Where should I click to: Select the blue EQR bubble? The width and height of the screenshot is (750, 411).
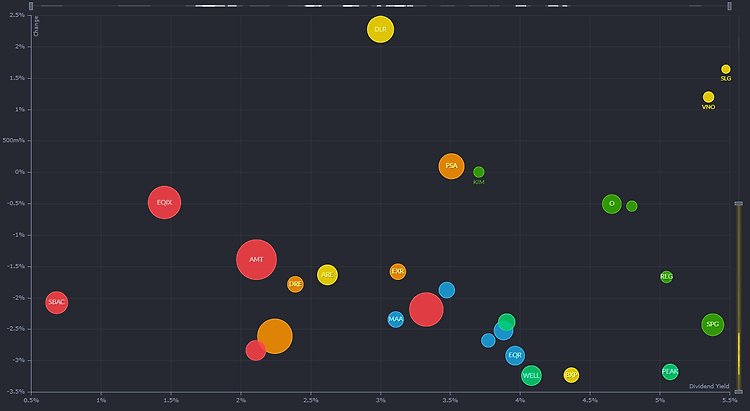515,355
